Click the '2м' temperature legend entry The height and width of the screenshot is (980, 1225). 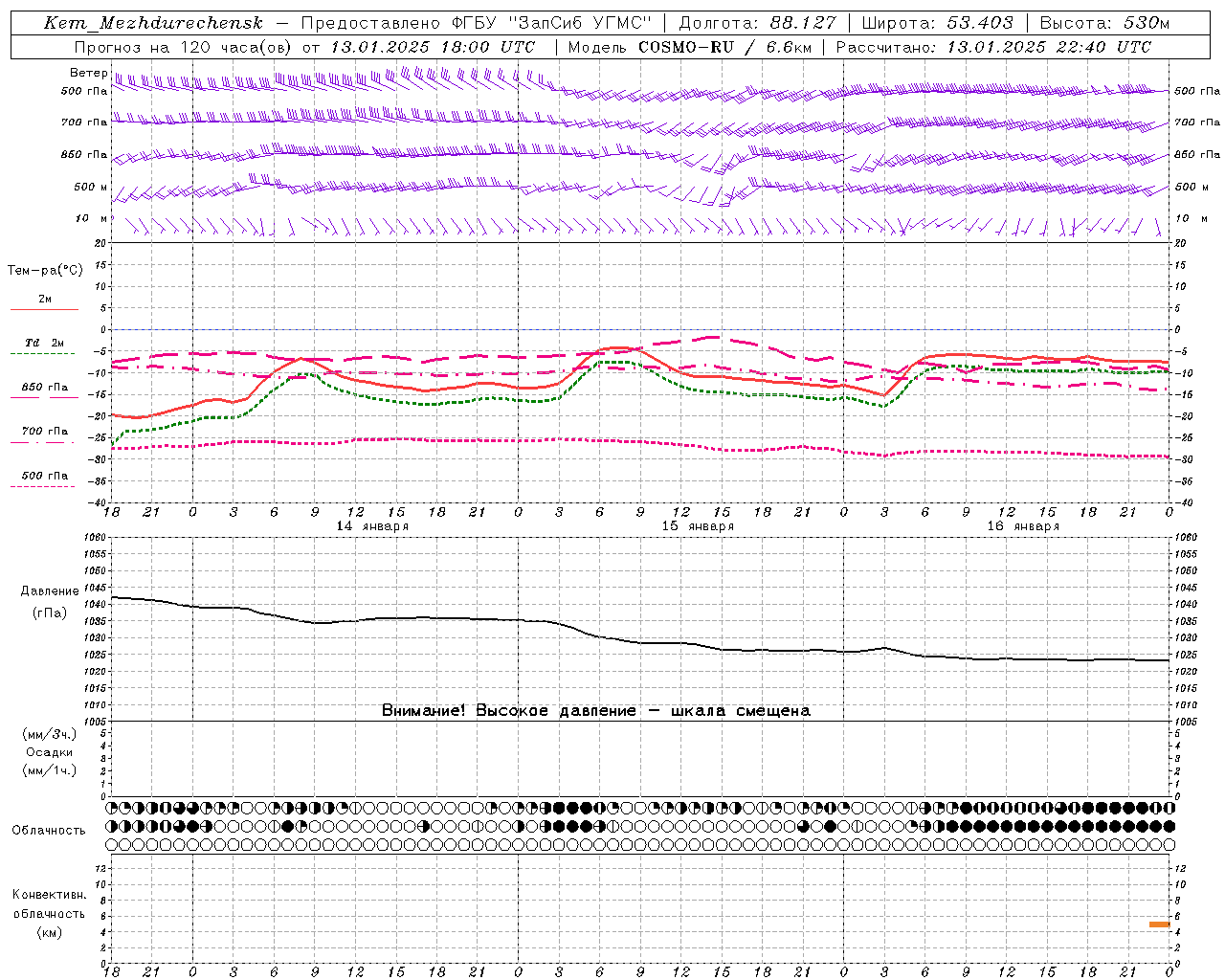[x=45, y=300]
